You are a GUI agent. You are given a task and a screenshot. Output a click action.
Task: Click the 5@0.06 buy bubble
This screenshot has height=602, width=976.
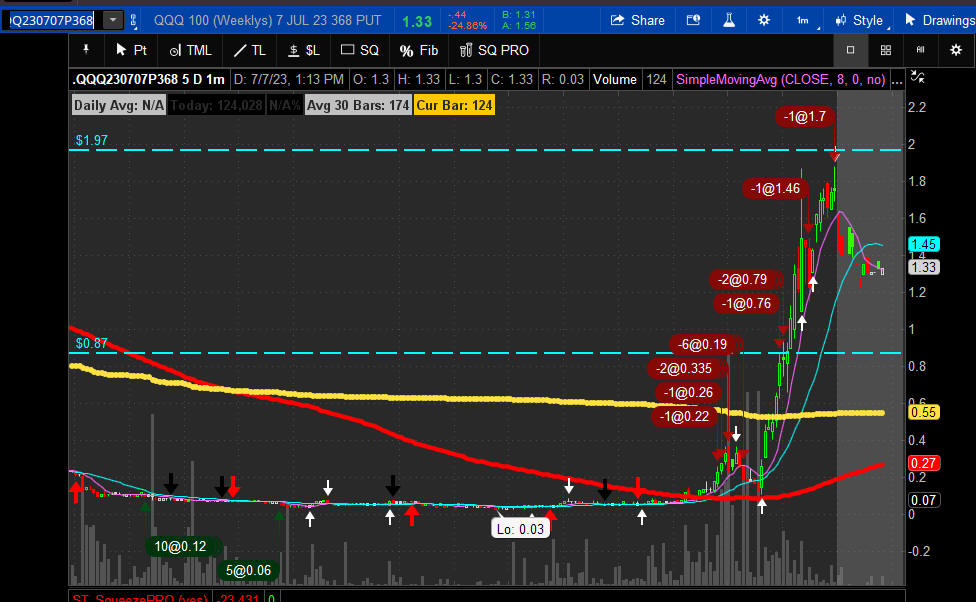(248, 570)
